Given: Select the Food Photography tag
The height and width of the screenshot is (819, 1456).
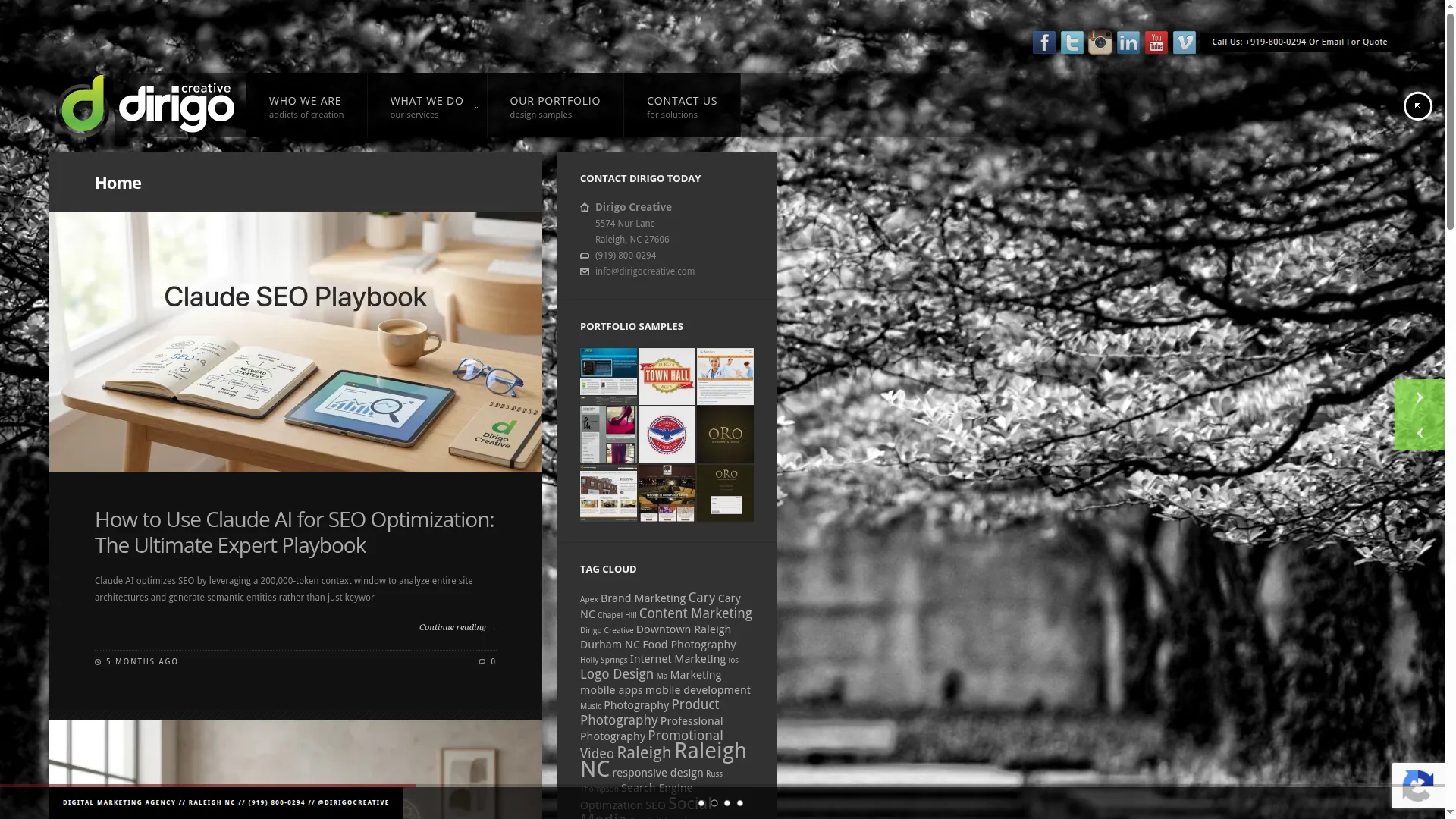Looking at the screenshot, I should tap(689, 645).
